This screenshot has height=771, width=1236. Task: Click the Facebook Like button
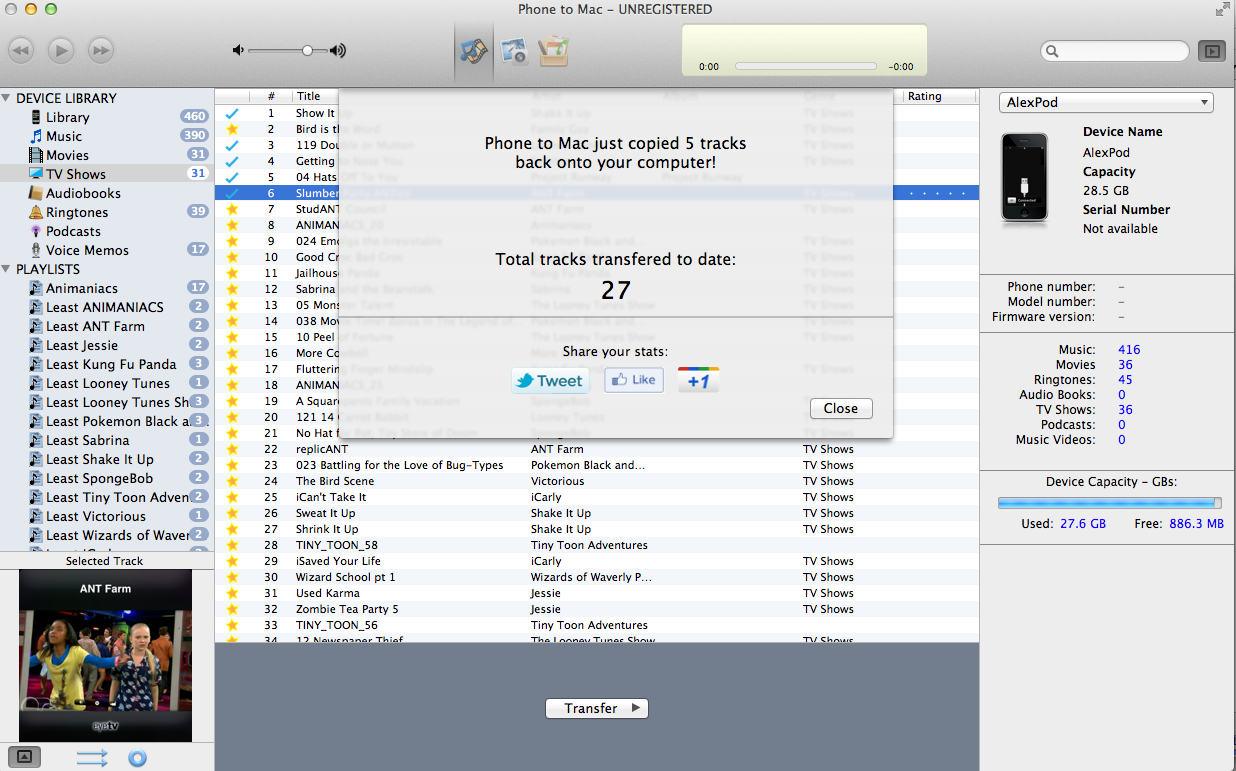[x=634, y=380]
